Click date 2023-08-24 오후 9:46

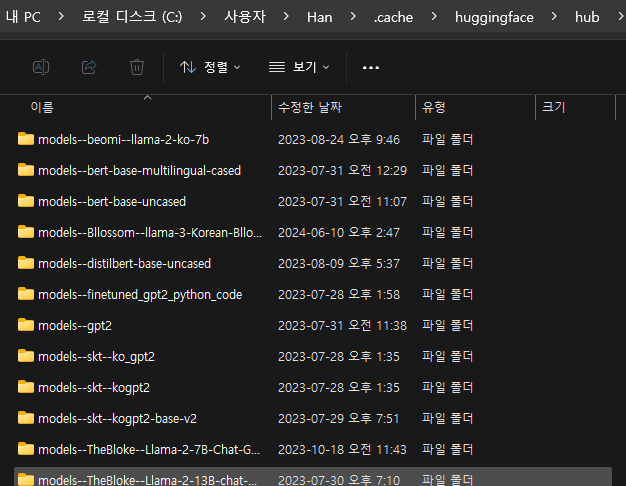point(339,140)
